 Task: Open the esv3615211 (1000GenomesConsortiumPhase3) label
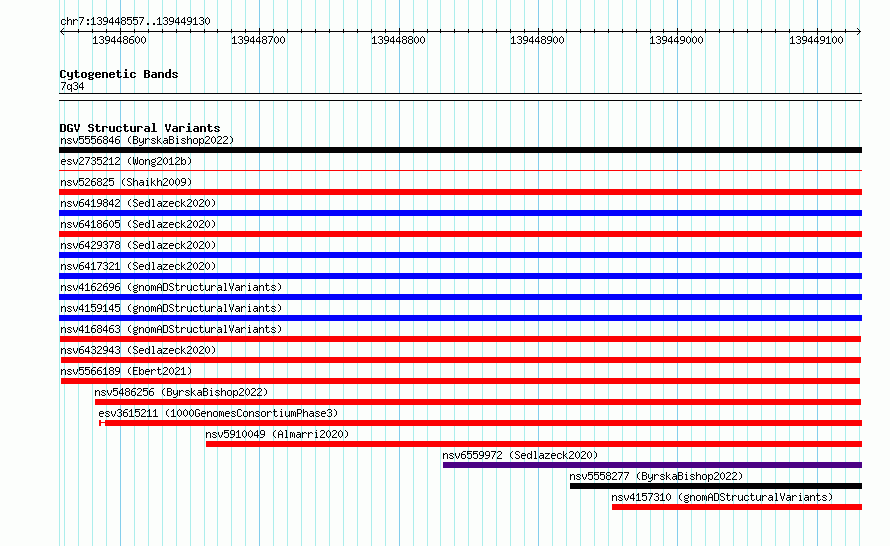coord(218,413)
